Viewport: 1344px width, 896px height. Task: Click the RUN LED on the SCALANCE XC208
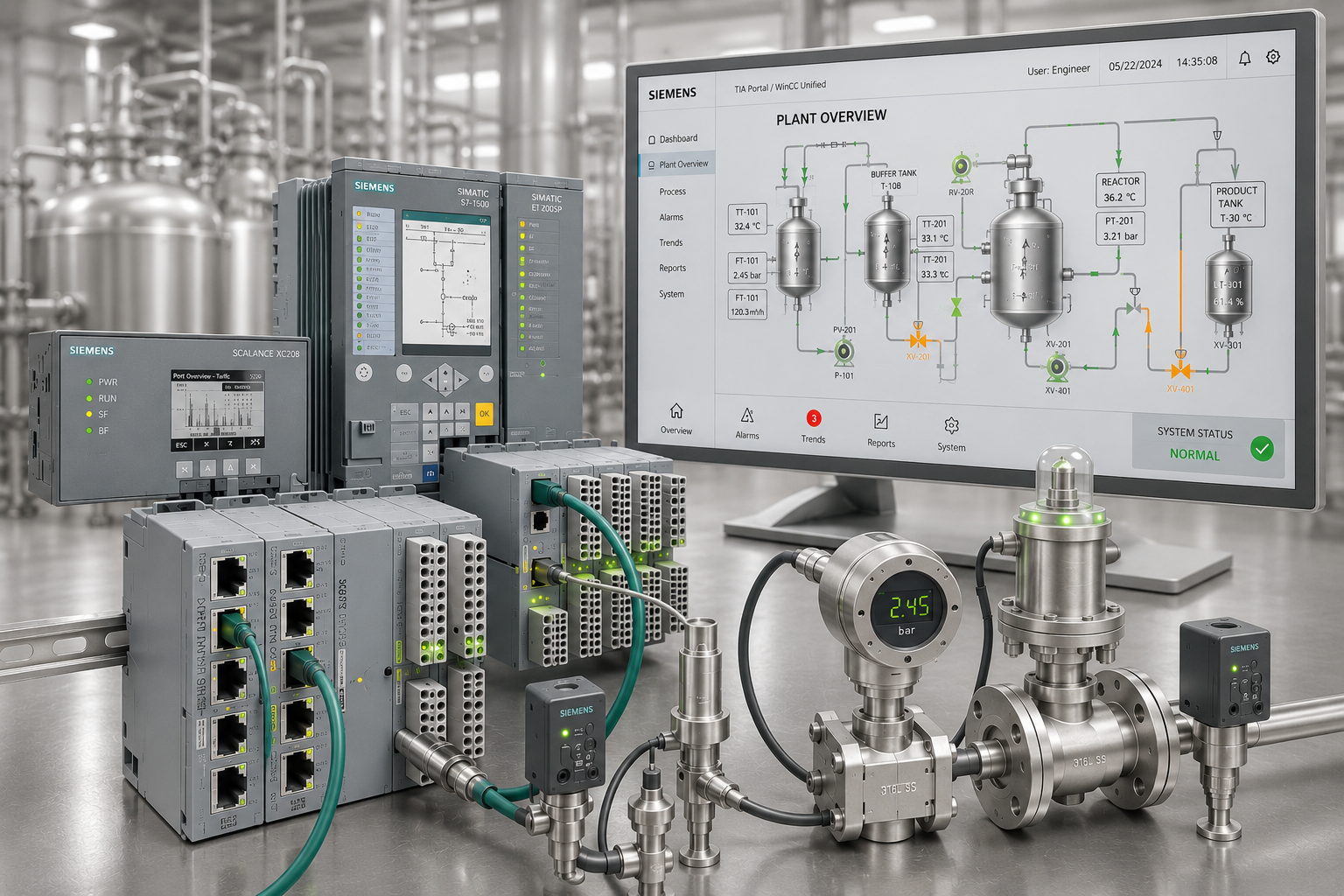tap(89, 398)
